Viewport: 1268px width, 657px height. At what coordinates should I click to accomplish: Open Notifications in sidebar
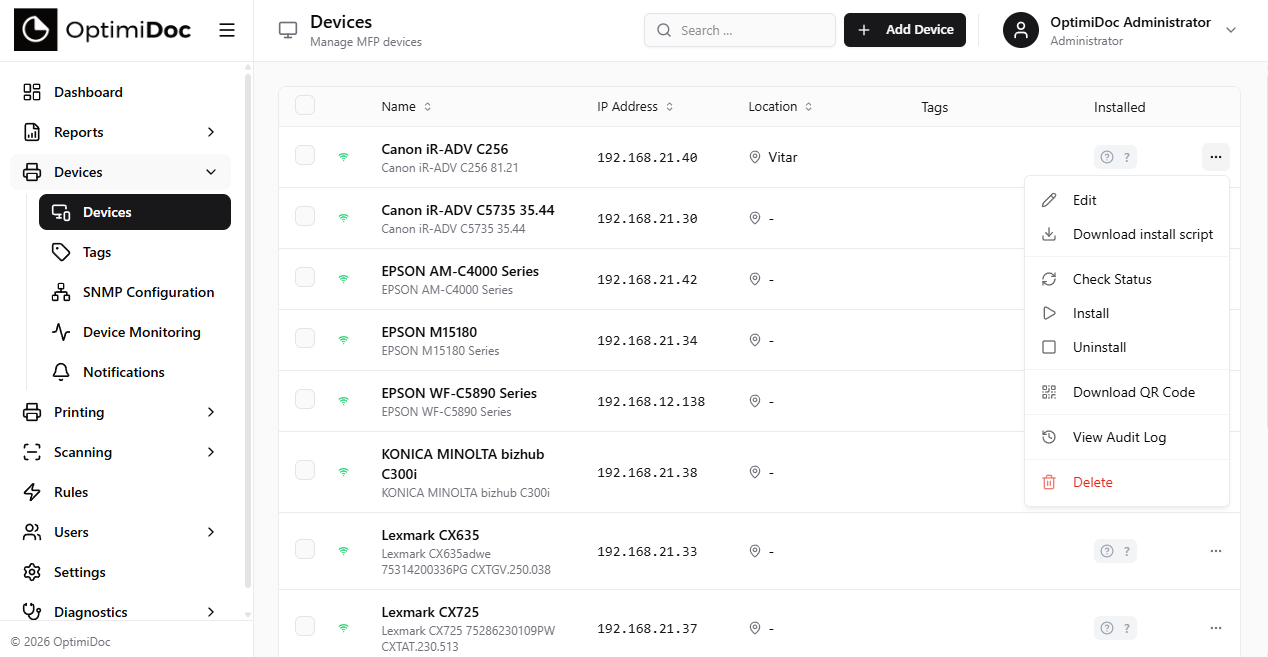click(135, 372)
